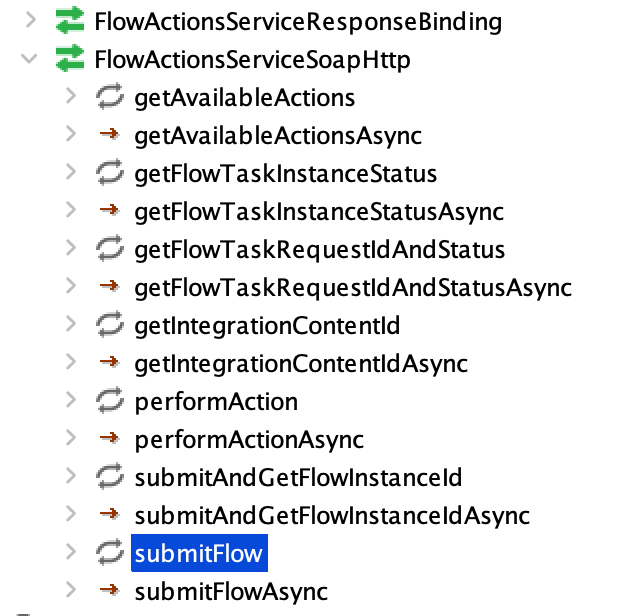
Task: Select the getFlowTaskRequestIdAndStatusAsync entry
Action: (352, 288)
